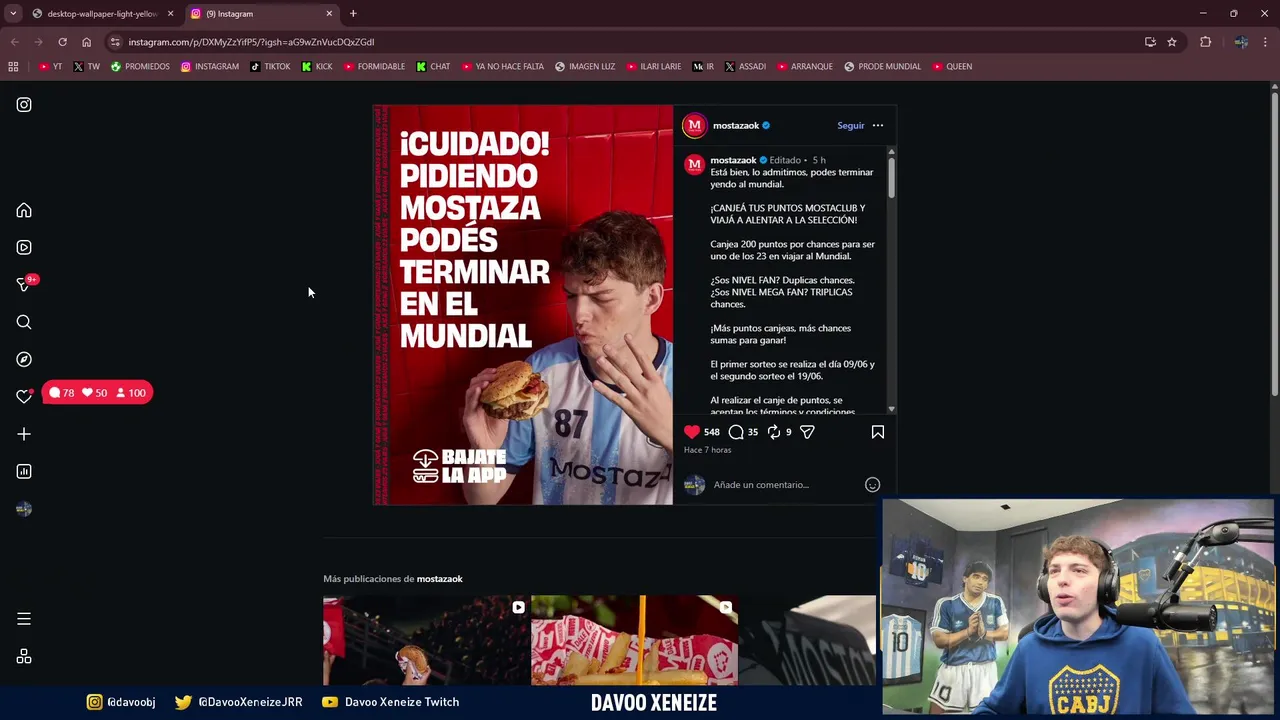Open ILARI LARIE bookmark
This screenshot has width=1280, height=720.
pyautogui.click(x=654, y=67)
